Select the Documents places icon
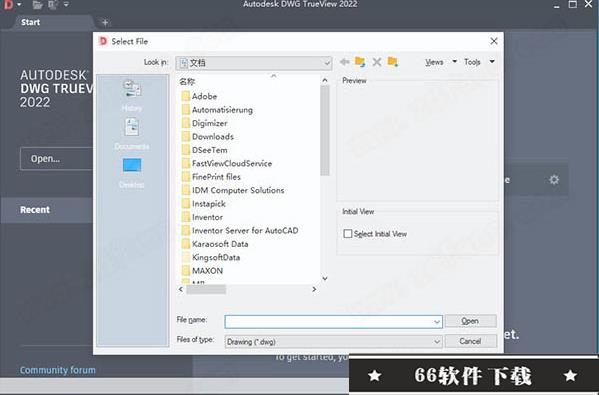Viewport: 599px width, 395px height. (x=132, y=133)
